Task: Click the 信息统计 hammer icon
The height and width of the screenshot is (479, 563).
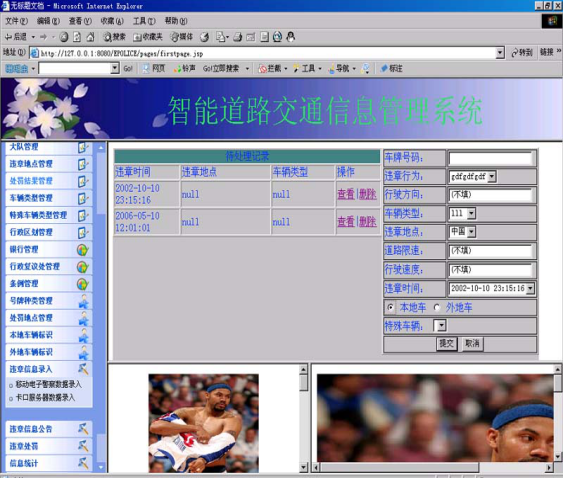Action: (x=83, y=463)
